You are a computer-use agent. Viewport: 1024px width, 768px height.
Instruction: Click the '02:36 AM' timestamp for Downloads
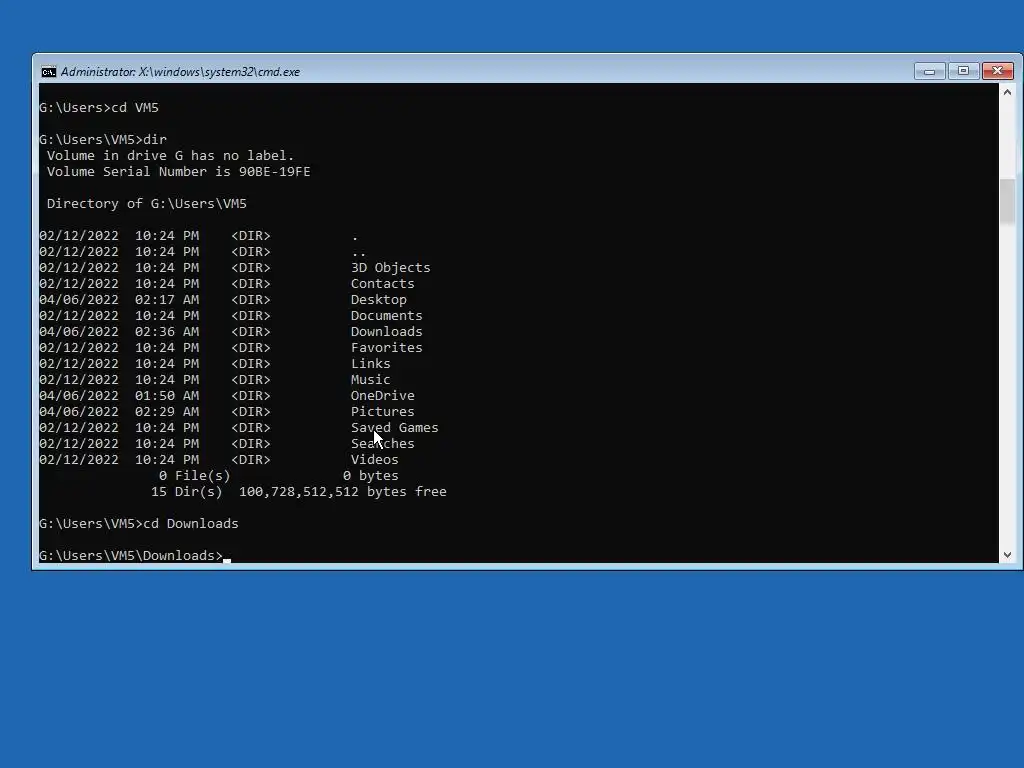[167, 332]
